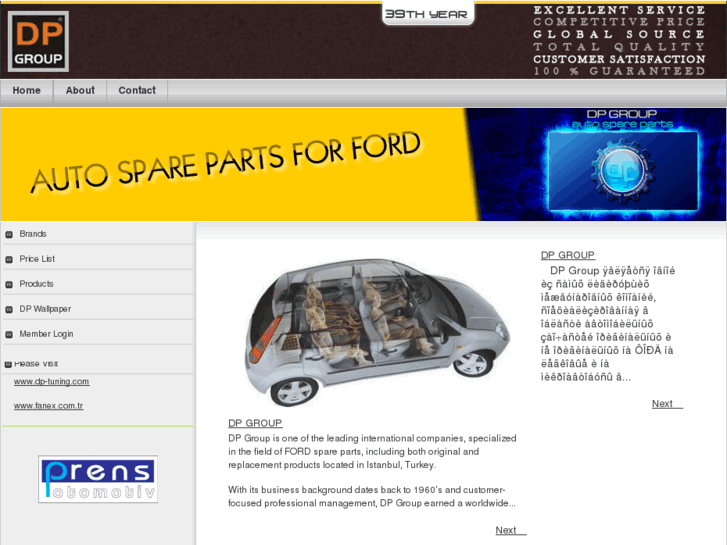The image size is (727, 545).
Task: Click the Please Visit bullet icon
Action: (x=8, y=365)
